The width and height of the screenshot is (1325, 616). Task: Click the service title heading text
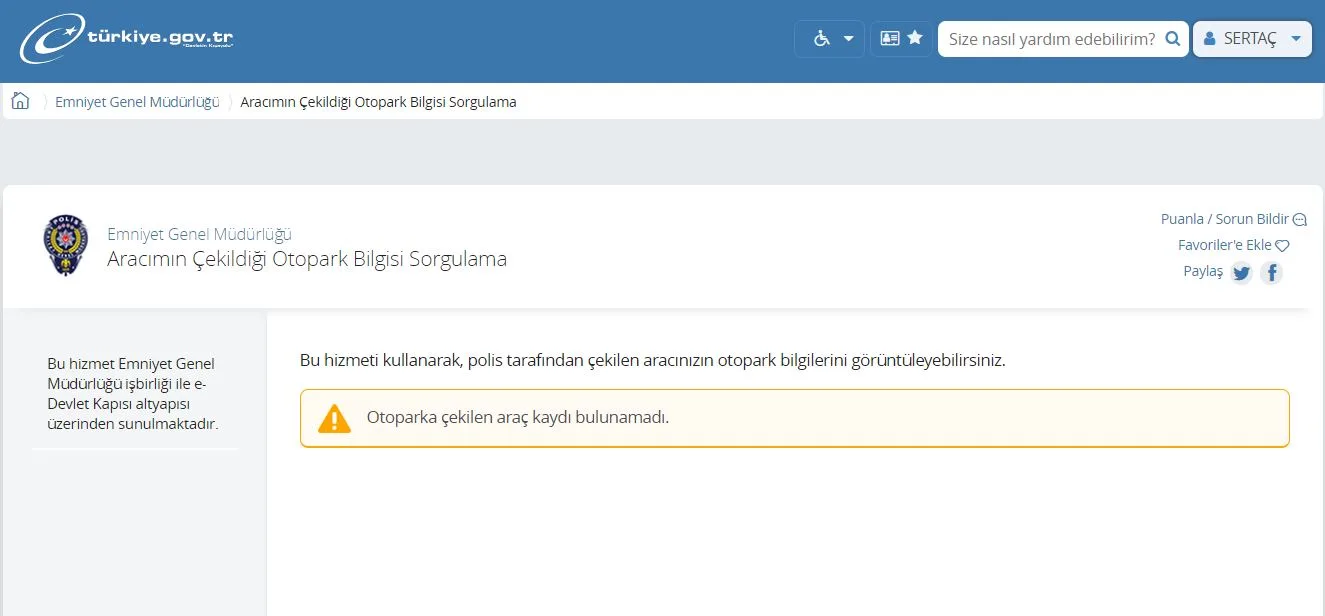click(307, 259)
